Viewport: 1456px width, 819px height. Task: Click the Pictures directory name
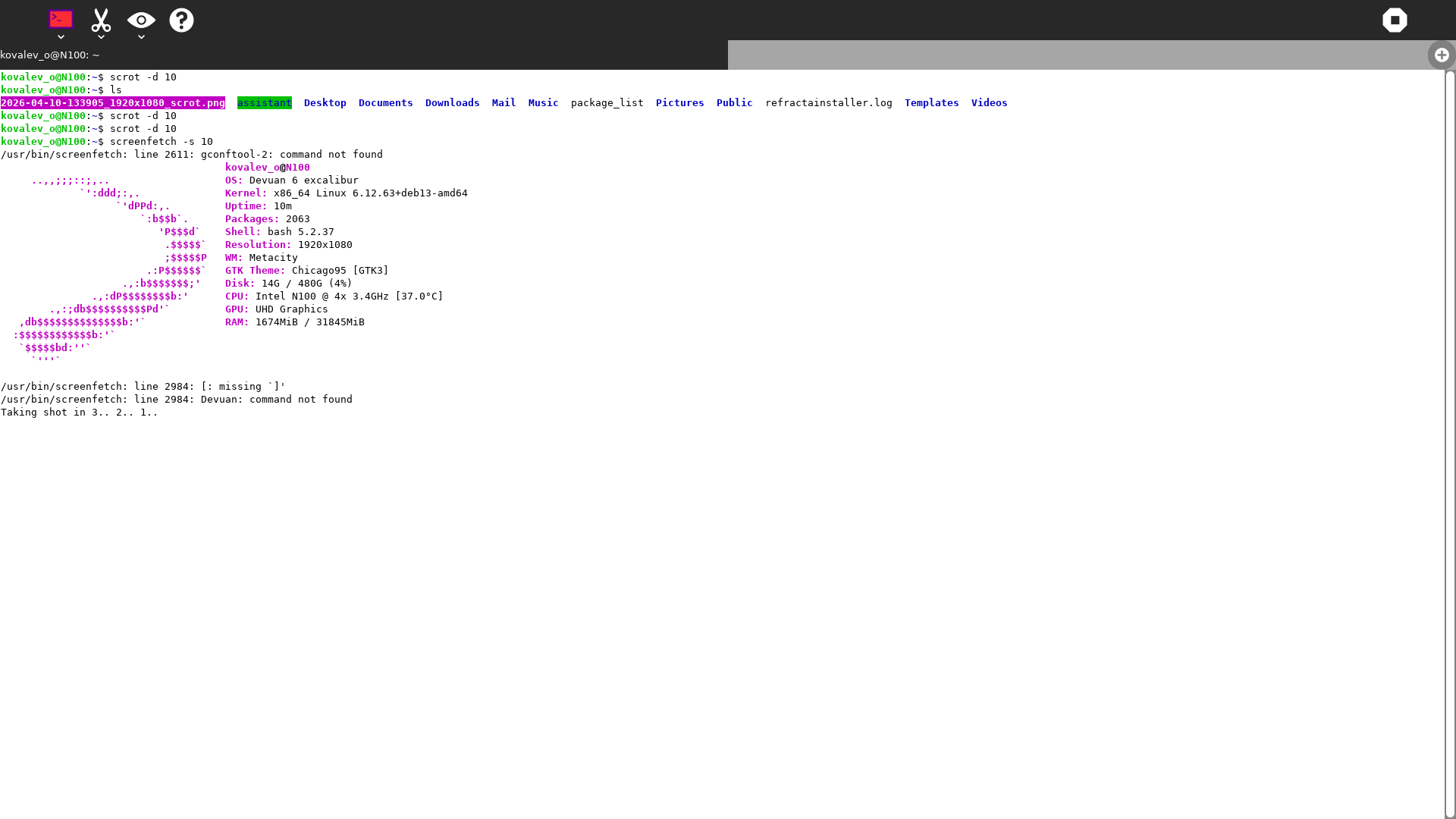pos(679,103)
